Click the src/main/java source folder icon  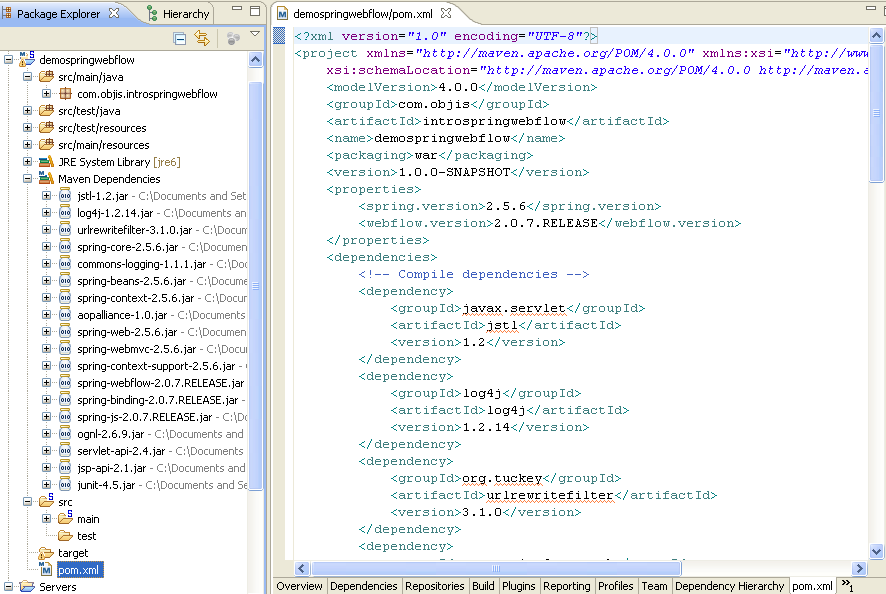(x=46, y=77)
